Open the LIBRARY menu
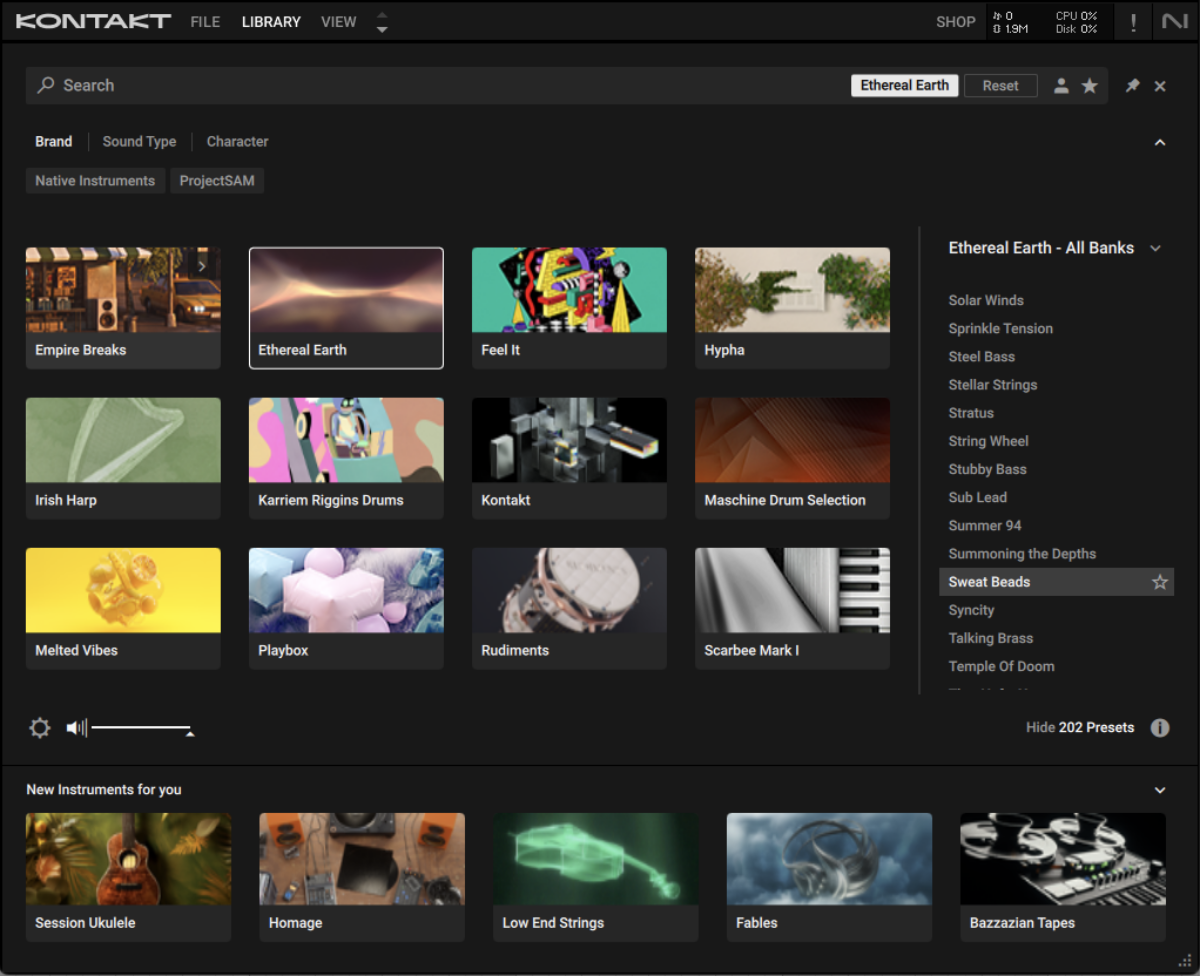The width and height of the screenshot is (1200, 976). 271,22
